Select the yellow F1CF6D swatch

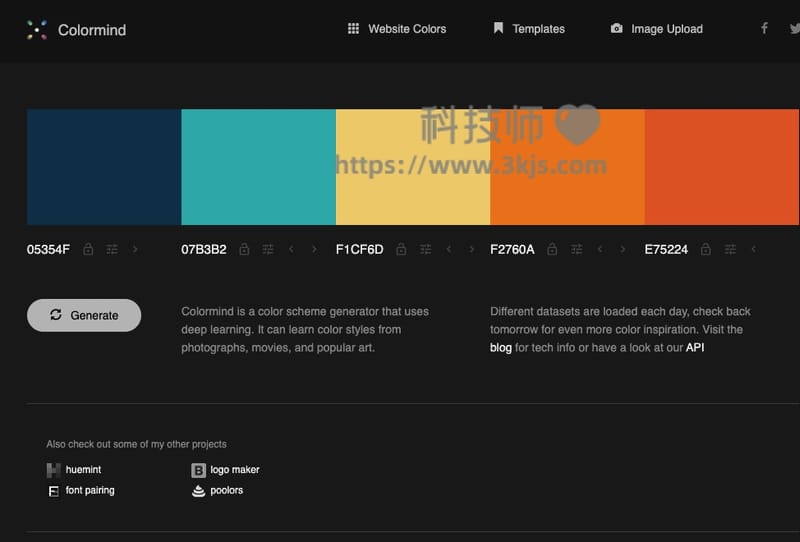413,167
